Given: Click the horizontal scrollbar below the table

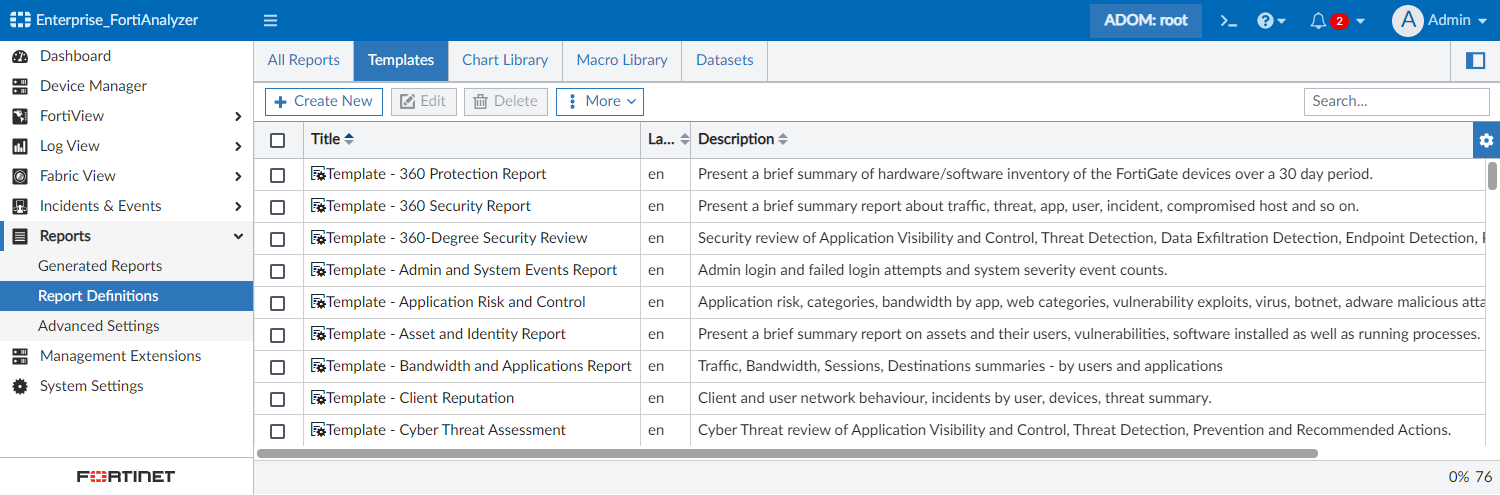Looking at the screenshot, I should pos(787,453).
